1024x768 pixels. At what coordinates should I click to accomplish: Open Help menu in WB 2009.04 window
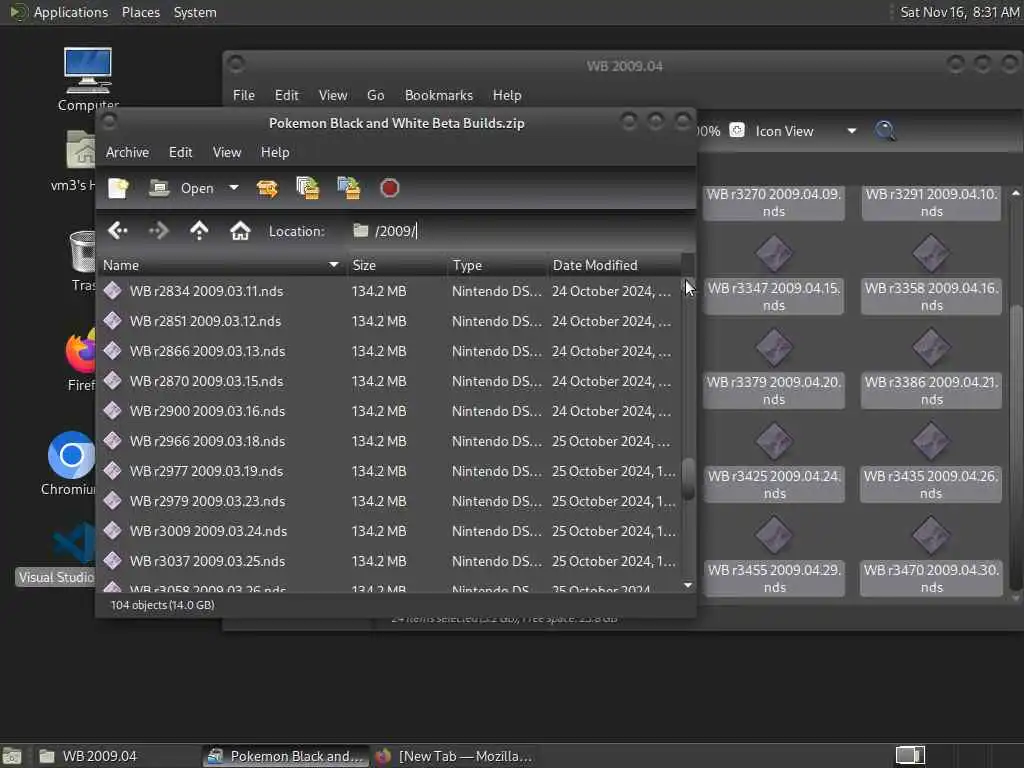[x=507, y=95]
